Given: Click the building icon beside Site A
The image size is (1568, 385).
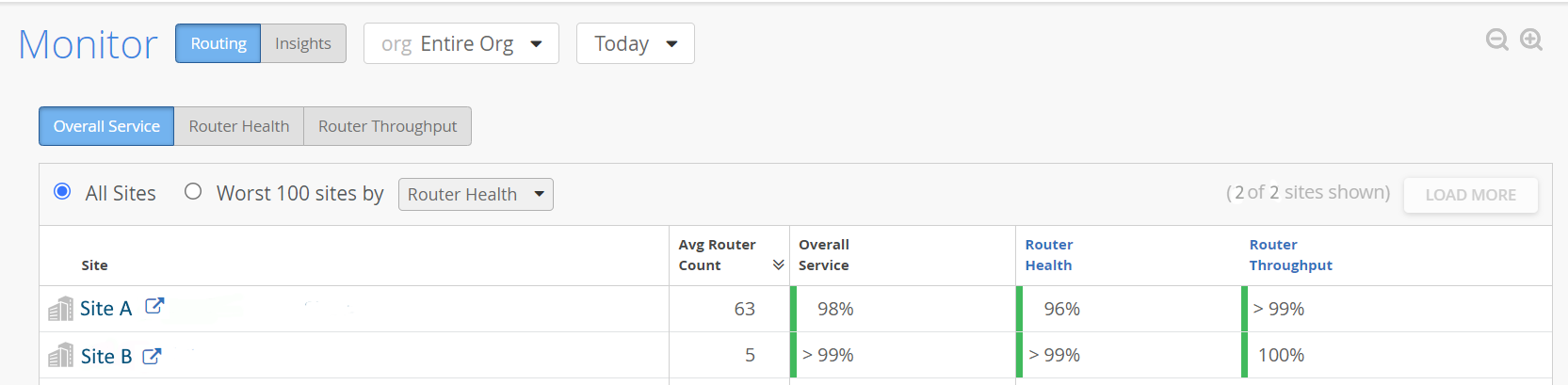Looking at the screenshot, I should pos(60,309).
